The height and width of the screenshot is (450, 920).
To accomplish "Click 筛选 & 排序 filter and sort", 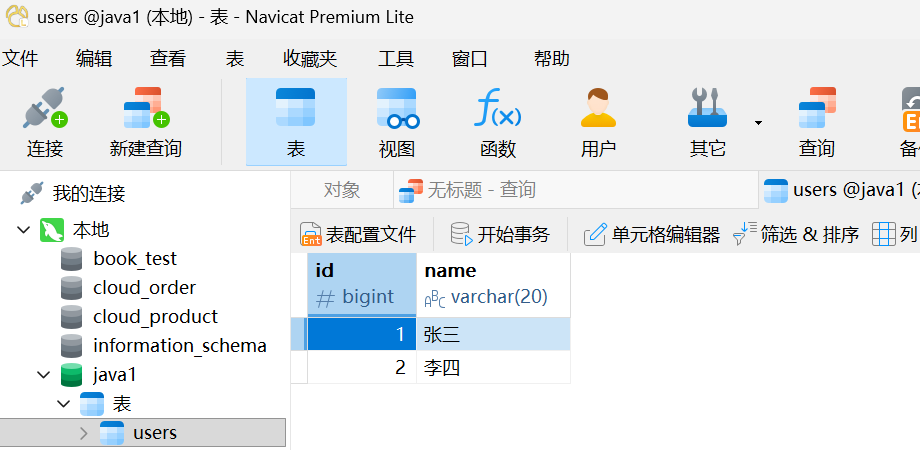I will pos(796,235).
